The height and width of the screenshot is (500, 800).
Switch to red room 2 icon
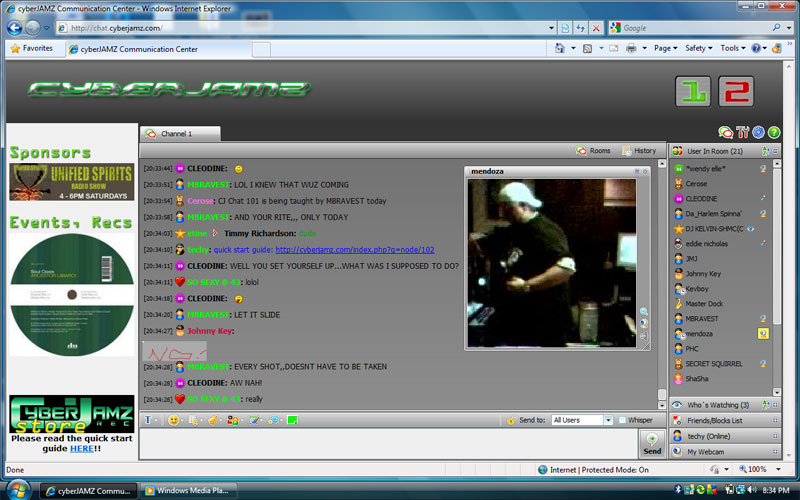736,92
